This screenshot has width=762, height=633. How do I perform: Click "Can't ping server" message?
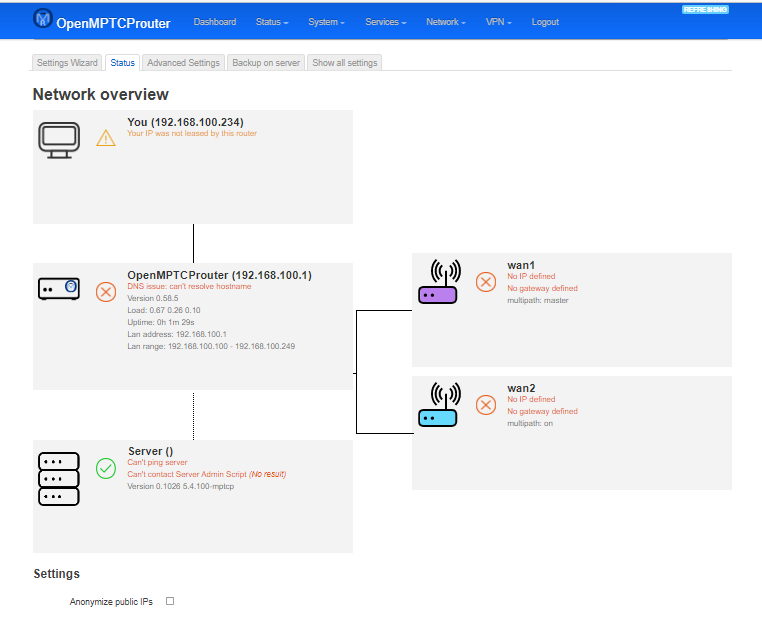157,462
